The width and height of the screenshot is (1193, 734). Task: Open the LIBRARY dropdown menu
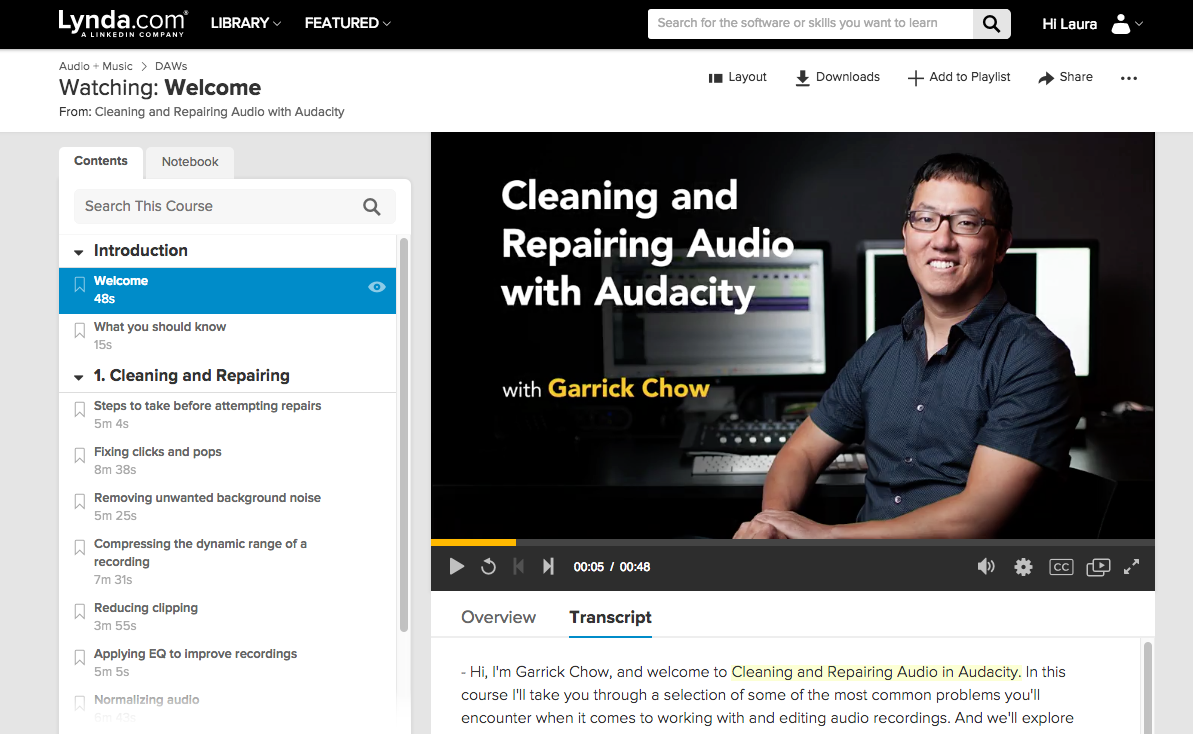click(x=246, y=24)
